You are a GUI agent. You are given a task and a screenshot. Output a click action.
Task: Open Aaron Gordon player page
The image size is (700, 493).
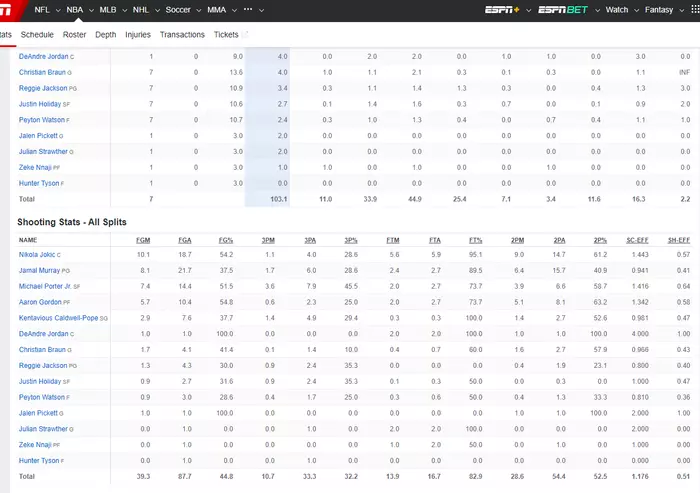[40, 302]
